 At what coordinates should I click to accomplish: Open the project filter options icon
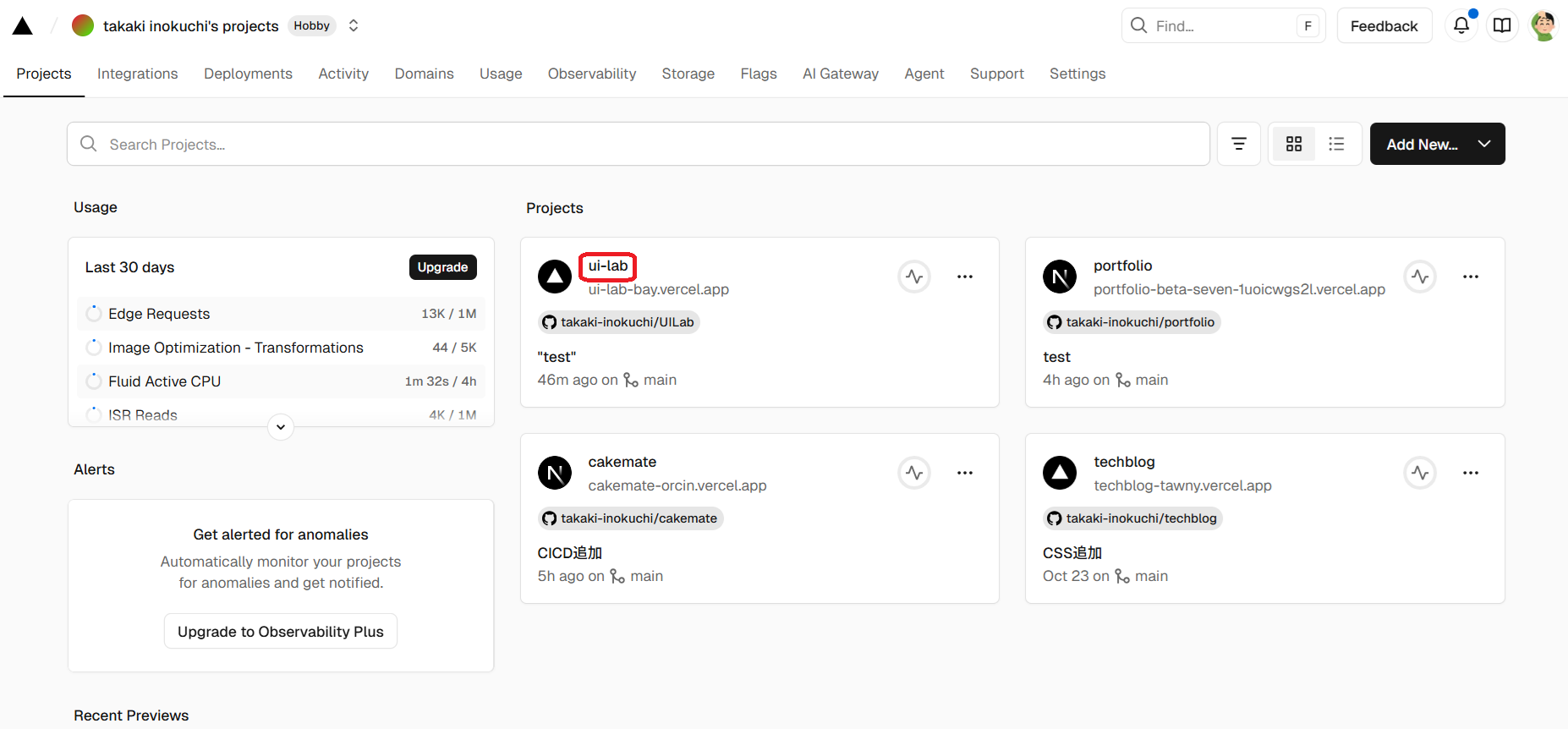pyautogui.click(x=1239, y=144)
